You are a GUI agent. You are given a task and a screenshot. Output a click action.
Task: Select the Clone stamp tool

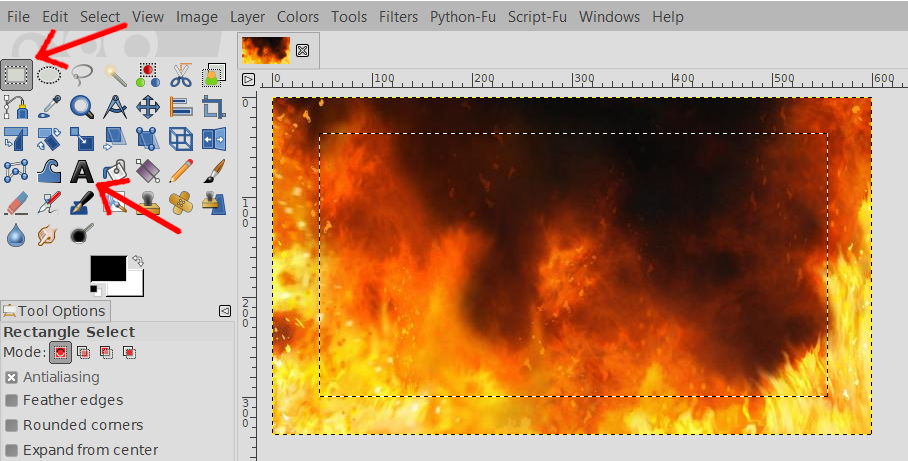click(148, 203)
